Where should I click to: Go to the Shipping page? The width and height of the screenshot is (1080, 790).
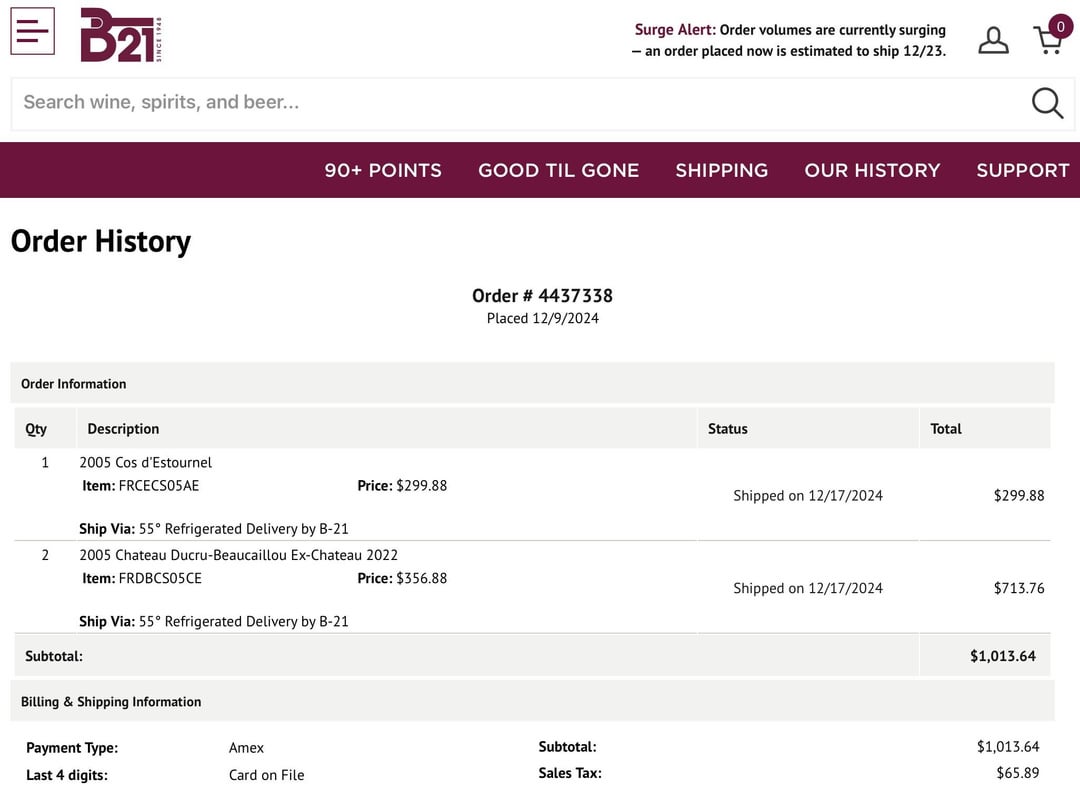[721, 170]
